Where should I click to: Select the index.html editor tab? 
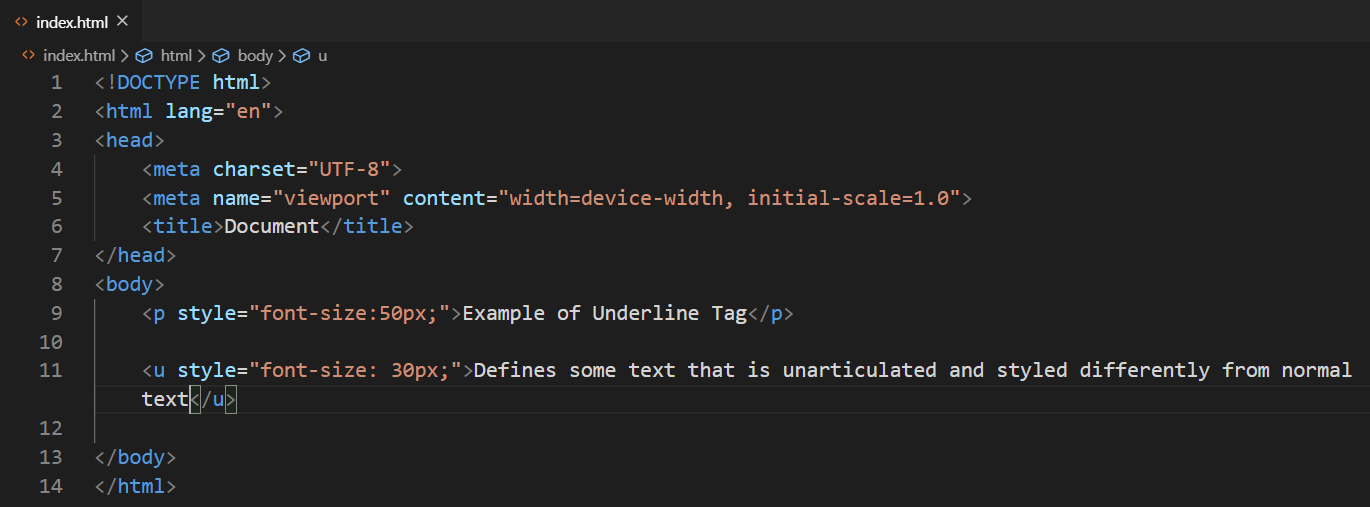tap(70, 21)
